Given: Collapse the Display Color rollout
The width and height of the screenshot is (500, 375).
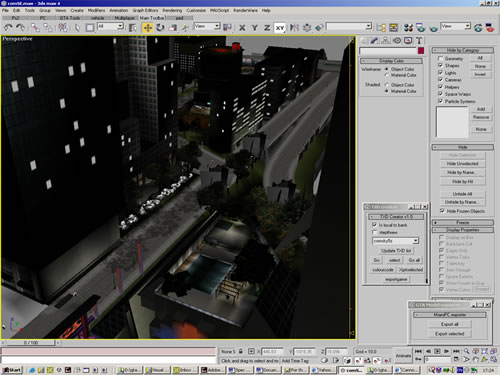Looking at the screenshot, I should (391, 61).
